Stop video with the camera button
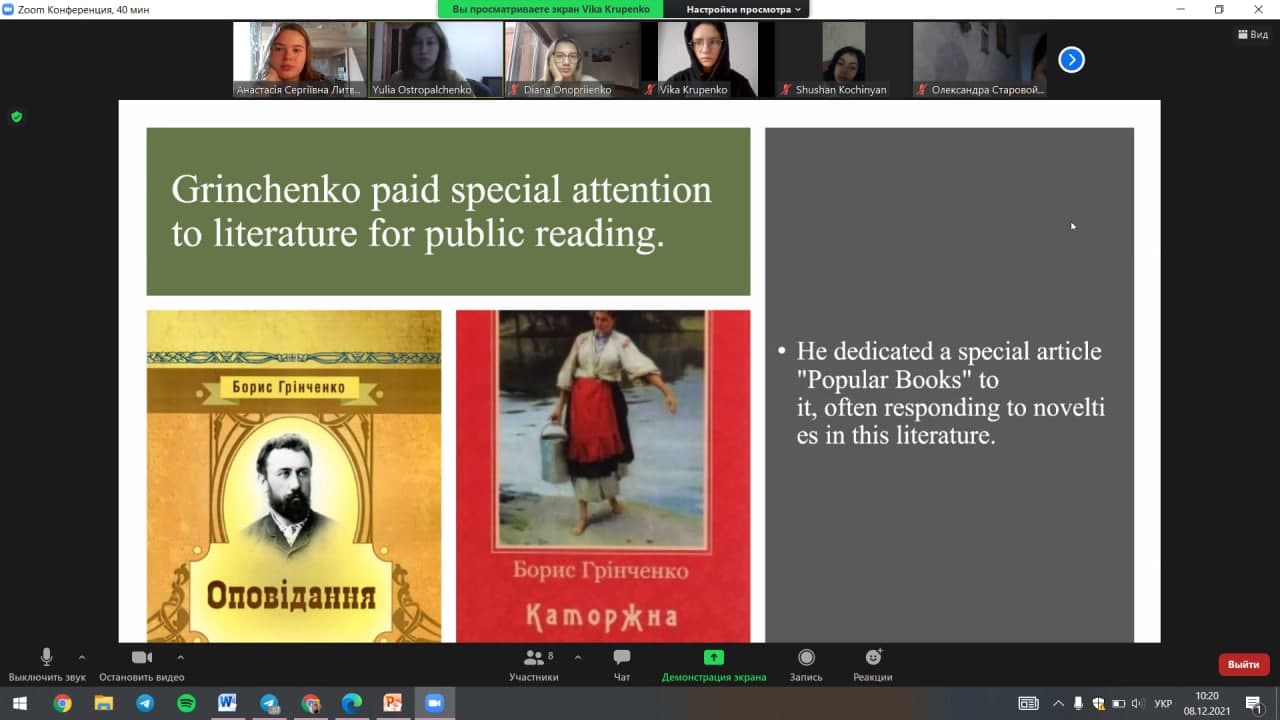The height and width of the screenshot is (720, 1280). [x=142, y=658]
